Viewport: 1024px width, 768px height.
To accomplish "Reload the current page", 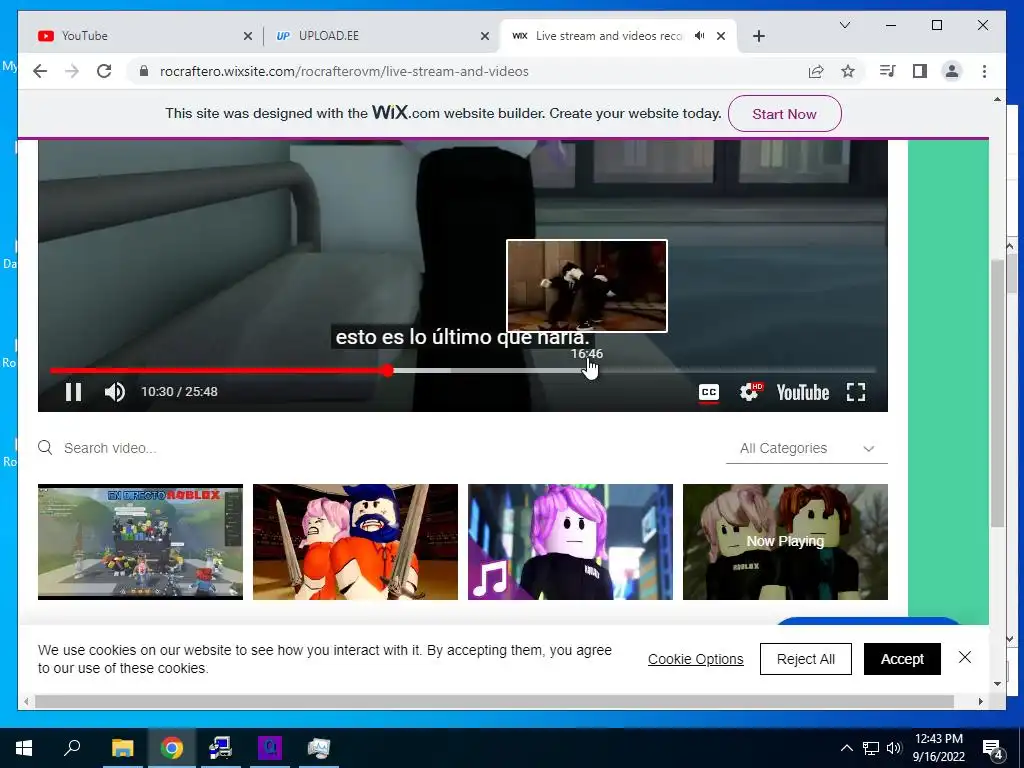I will [x=104, y=71].
